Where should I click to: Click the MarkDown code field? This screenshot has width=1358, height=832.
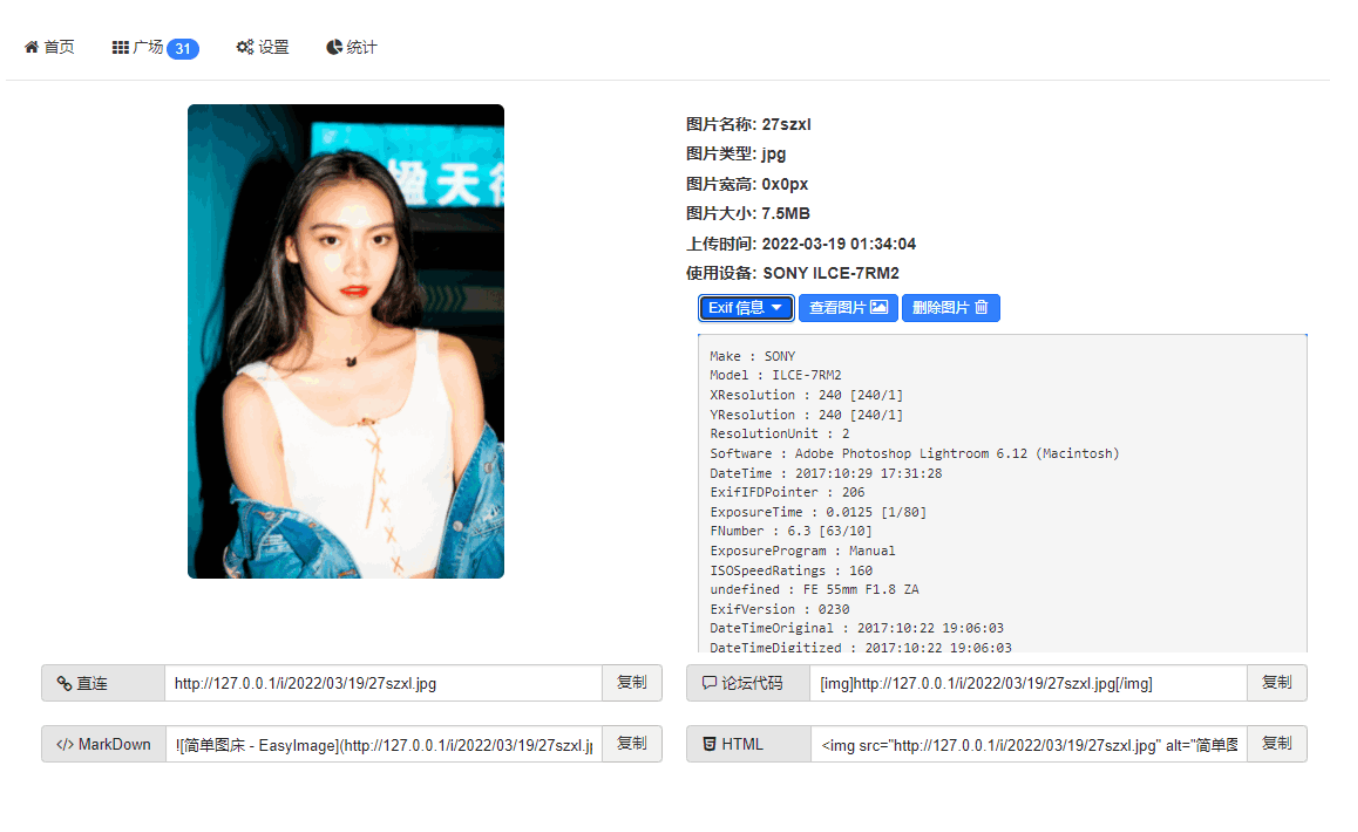(x=383, y=744)
